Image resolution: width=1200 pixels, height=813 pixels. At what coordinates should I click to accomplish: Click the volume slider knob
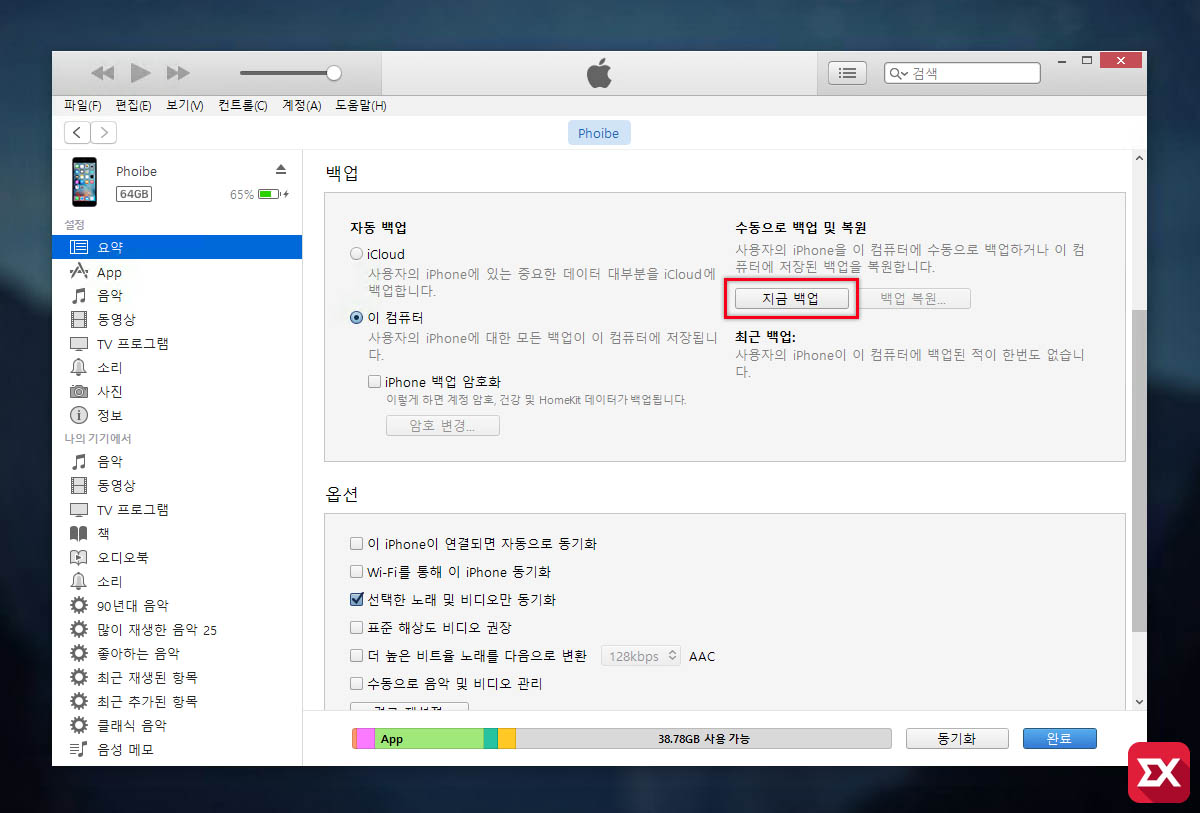pos(334,72)
